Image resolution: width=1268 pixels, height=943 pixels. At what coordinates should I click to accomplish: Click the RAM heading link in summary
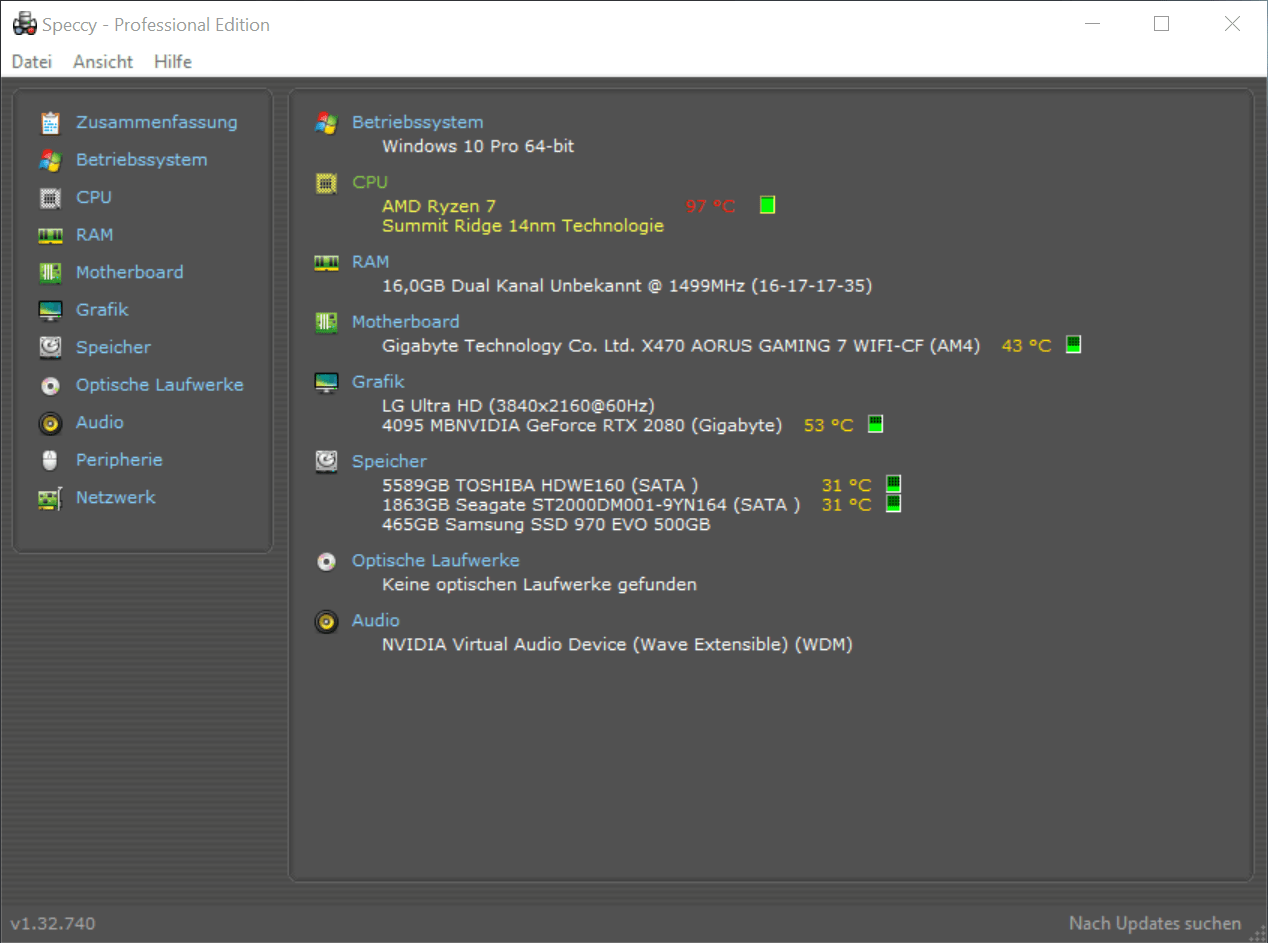pyautogui.click(x=371, y=262)
